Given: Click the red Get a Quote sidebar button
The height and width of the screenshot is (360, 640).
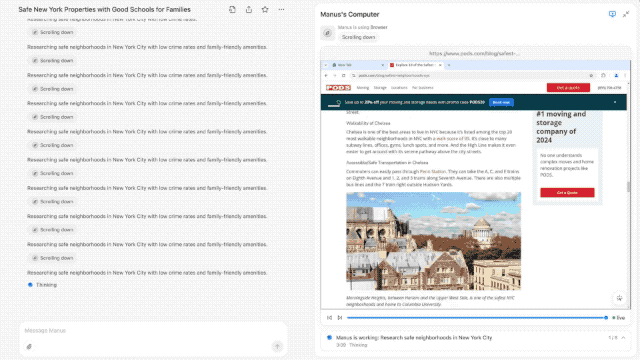Looking at the screenshot, I should (567, 192).
